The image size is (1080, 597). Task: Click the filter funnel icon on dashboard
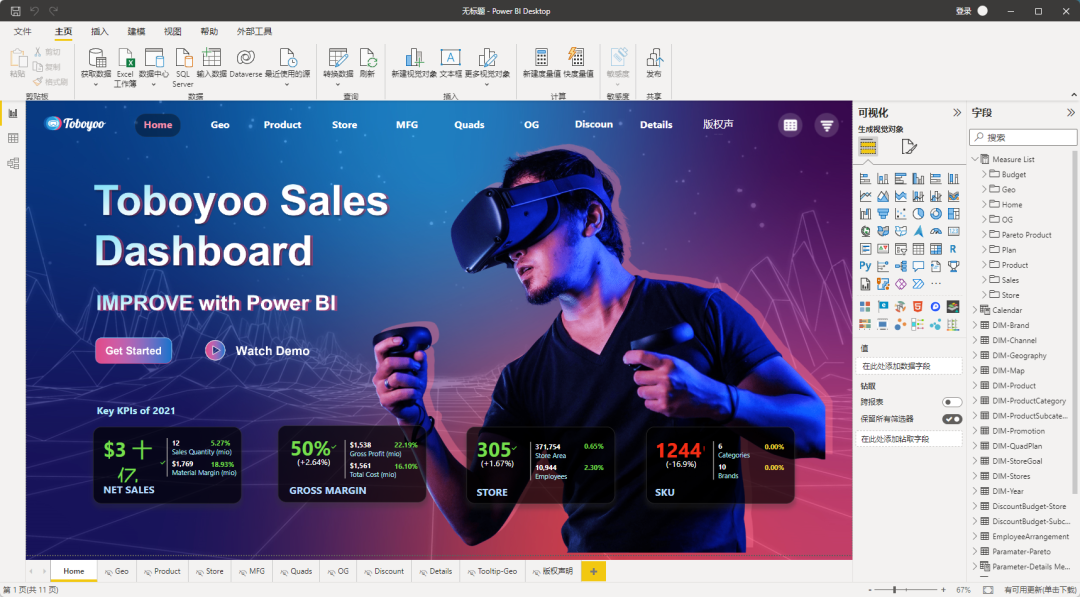coord(827,125)
